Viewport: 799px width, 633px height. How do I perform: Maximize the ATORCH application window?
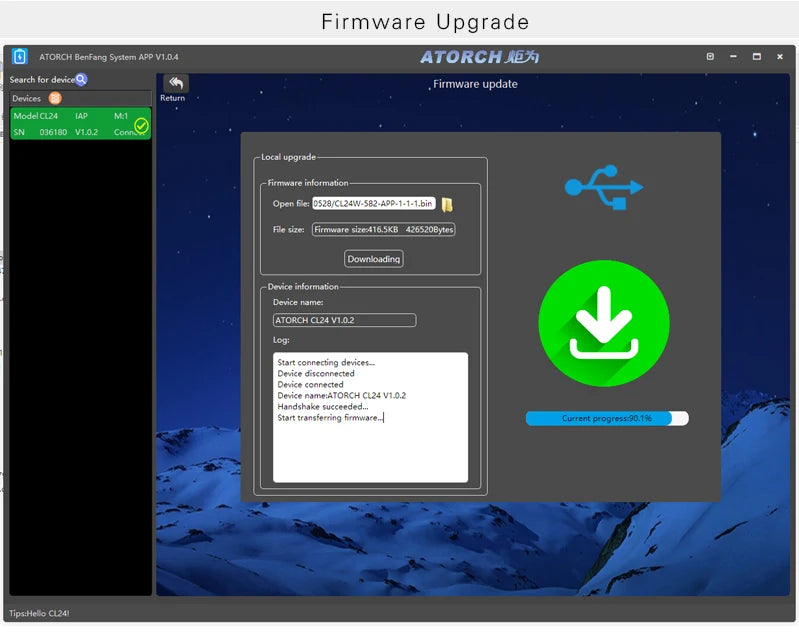tap(757, 57)
